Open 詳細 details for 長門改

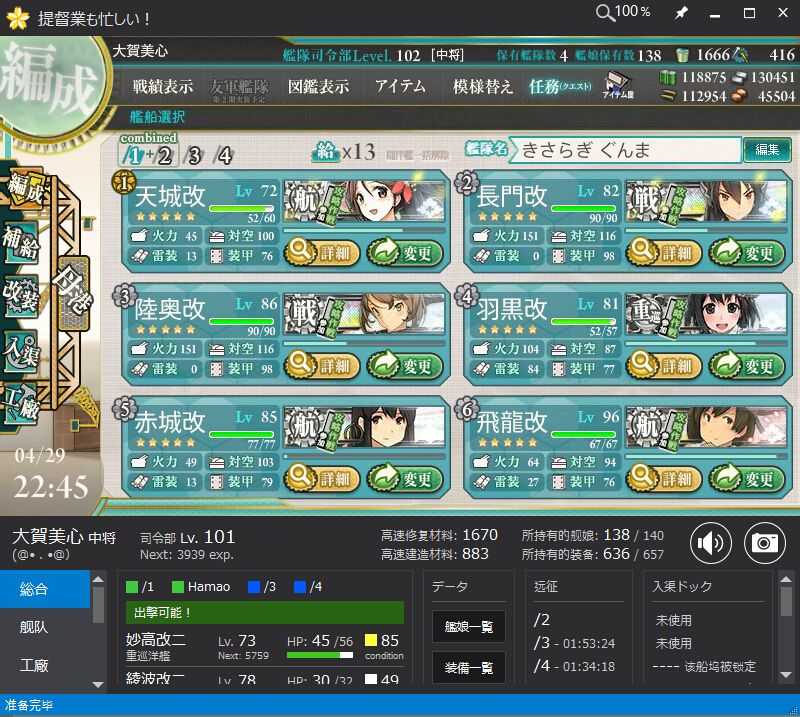(x=663, y=253)
